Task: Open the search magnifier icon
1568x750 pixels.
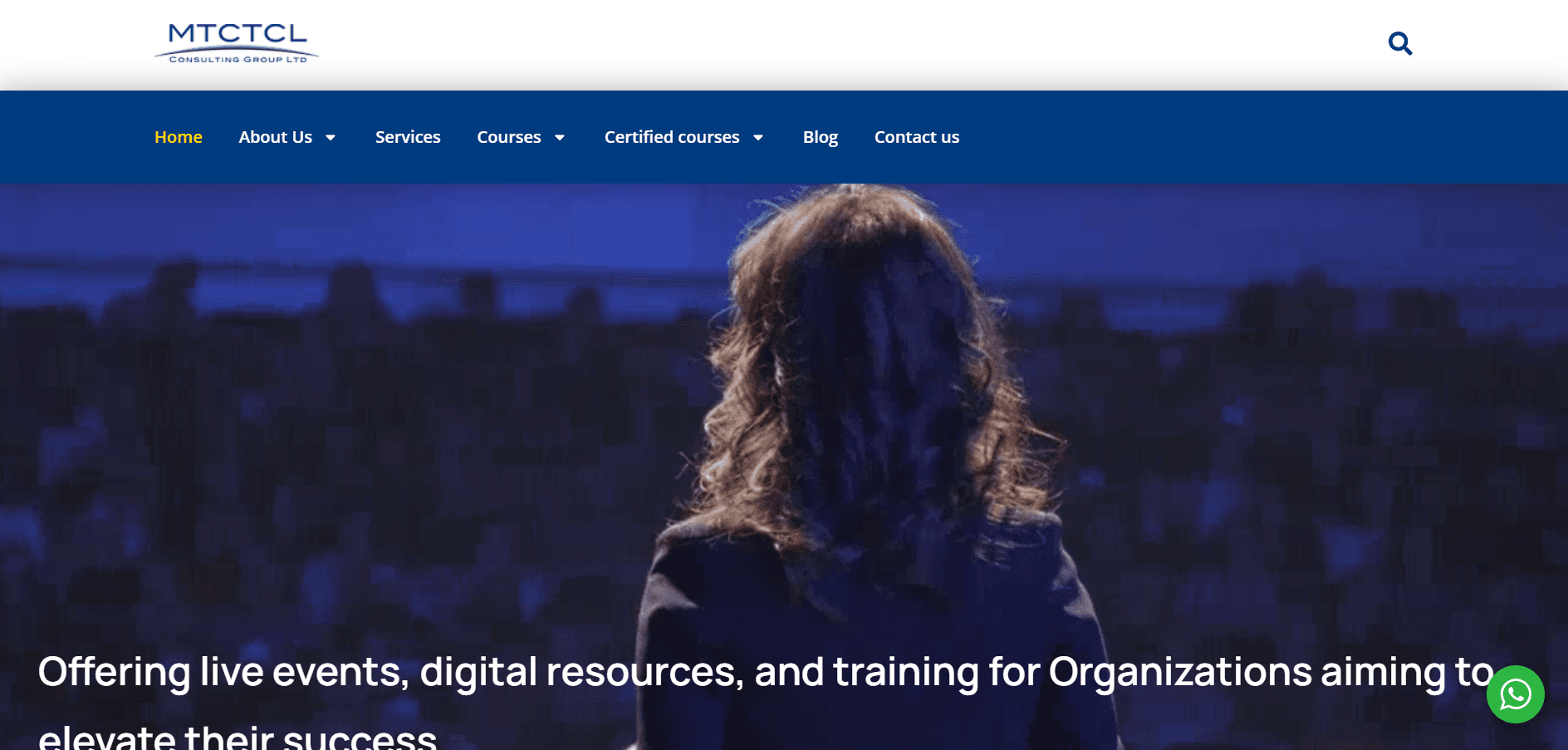Action: coord(1399,43)
